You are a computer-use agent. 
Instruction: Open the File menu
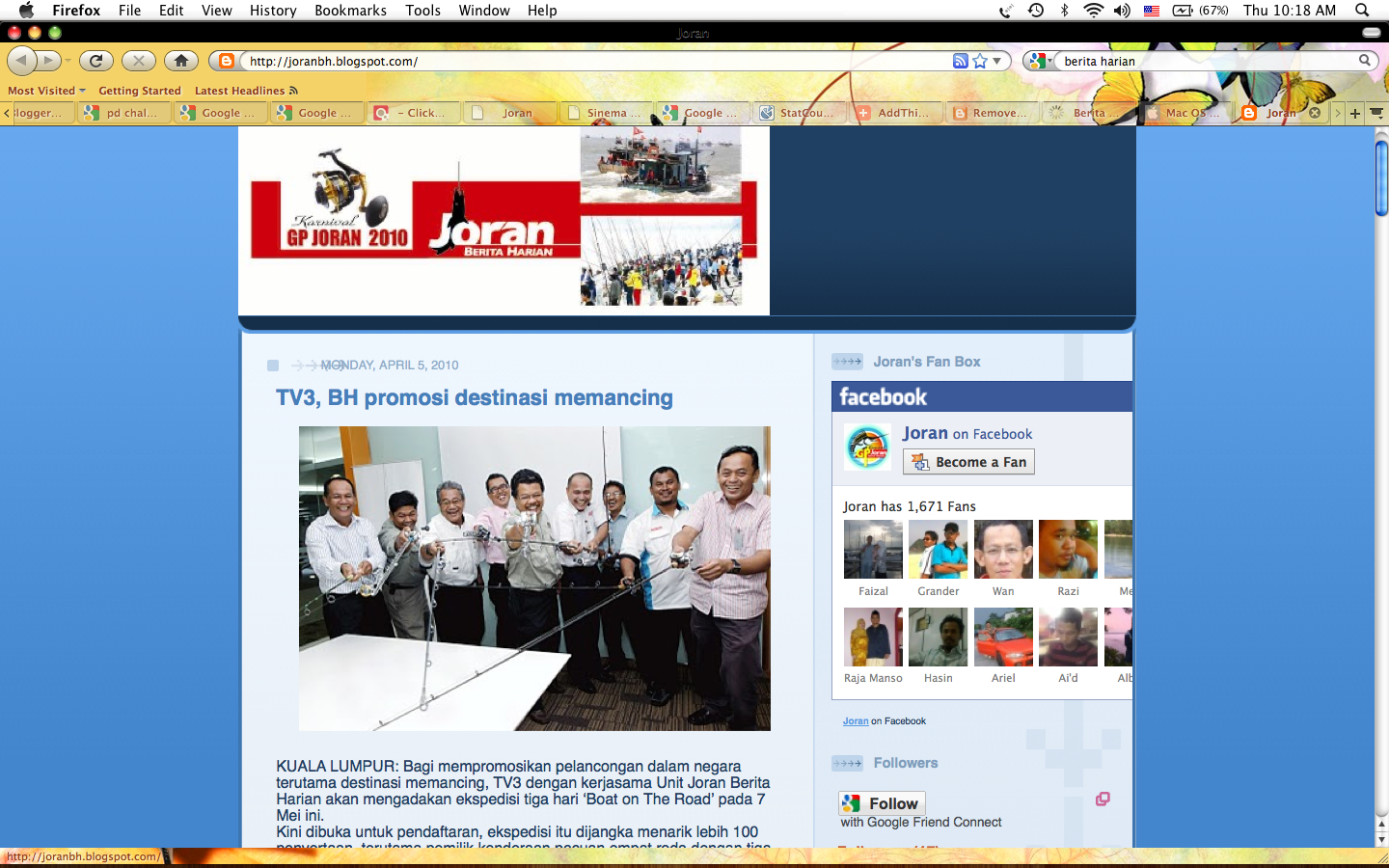(129, 10)
